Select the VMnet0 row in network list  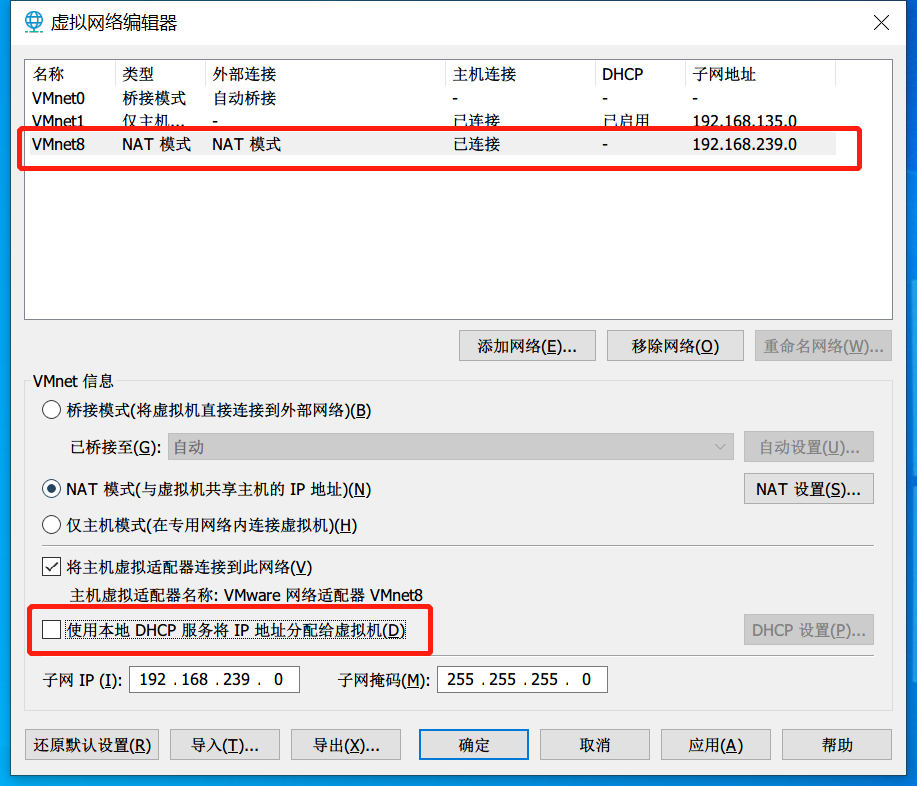(433, 98)
